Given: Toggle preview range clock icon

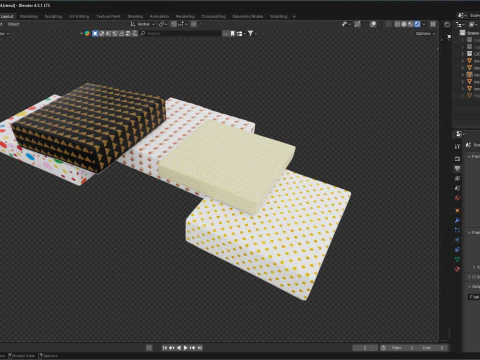Looking at the screenshot, I should 383,348.
